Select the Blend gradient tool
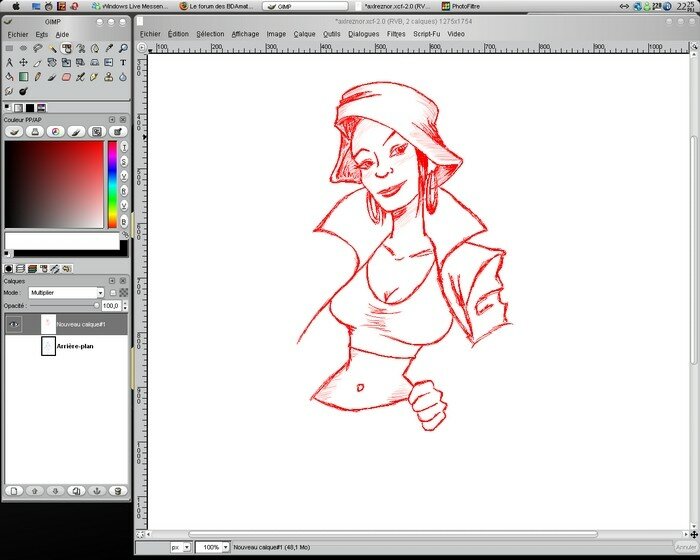 (23, 77)
